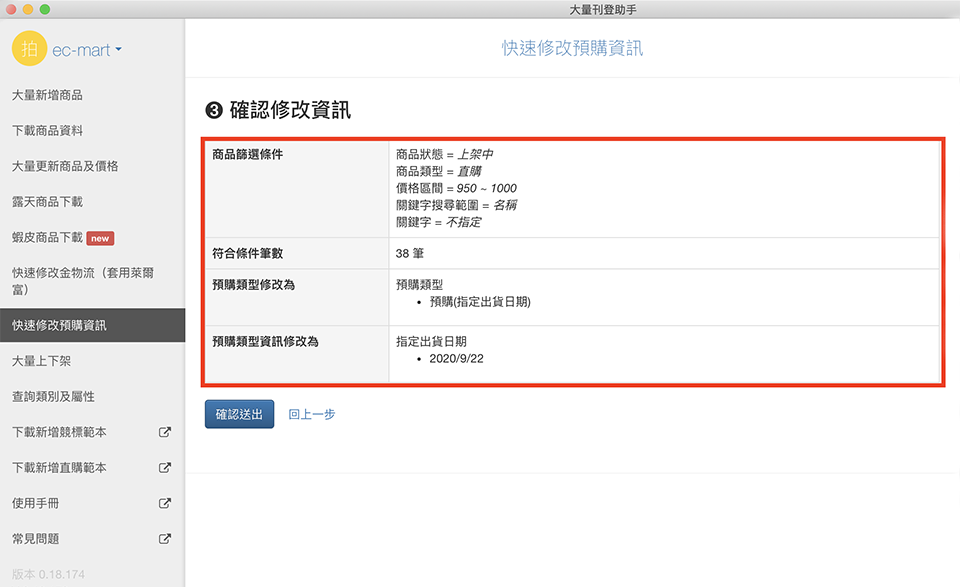The height and width of the screenshot is (587, 960).
Task: Go to 查詢類別及屬性
Action: 53,397
